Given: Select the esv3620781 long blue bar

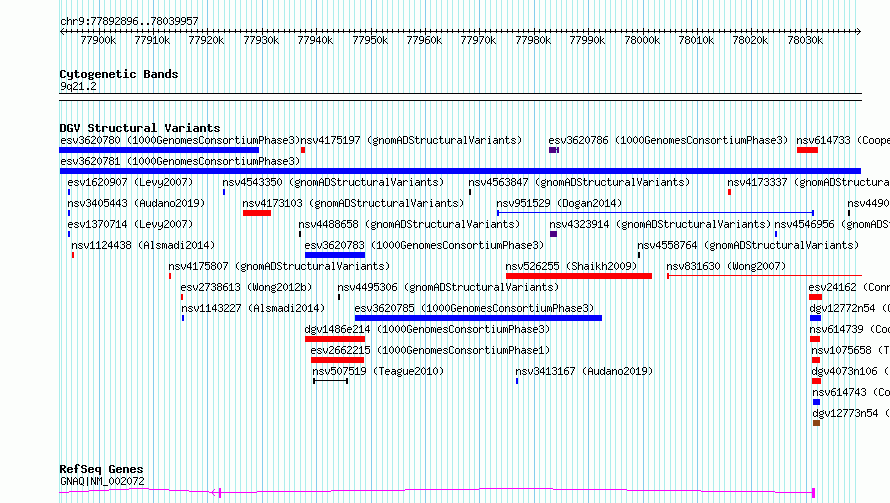Looking at the screenshot, I should pyautogui.click(x=460, y=171).
